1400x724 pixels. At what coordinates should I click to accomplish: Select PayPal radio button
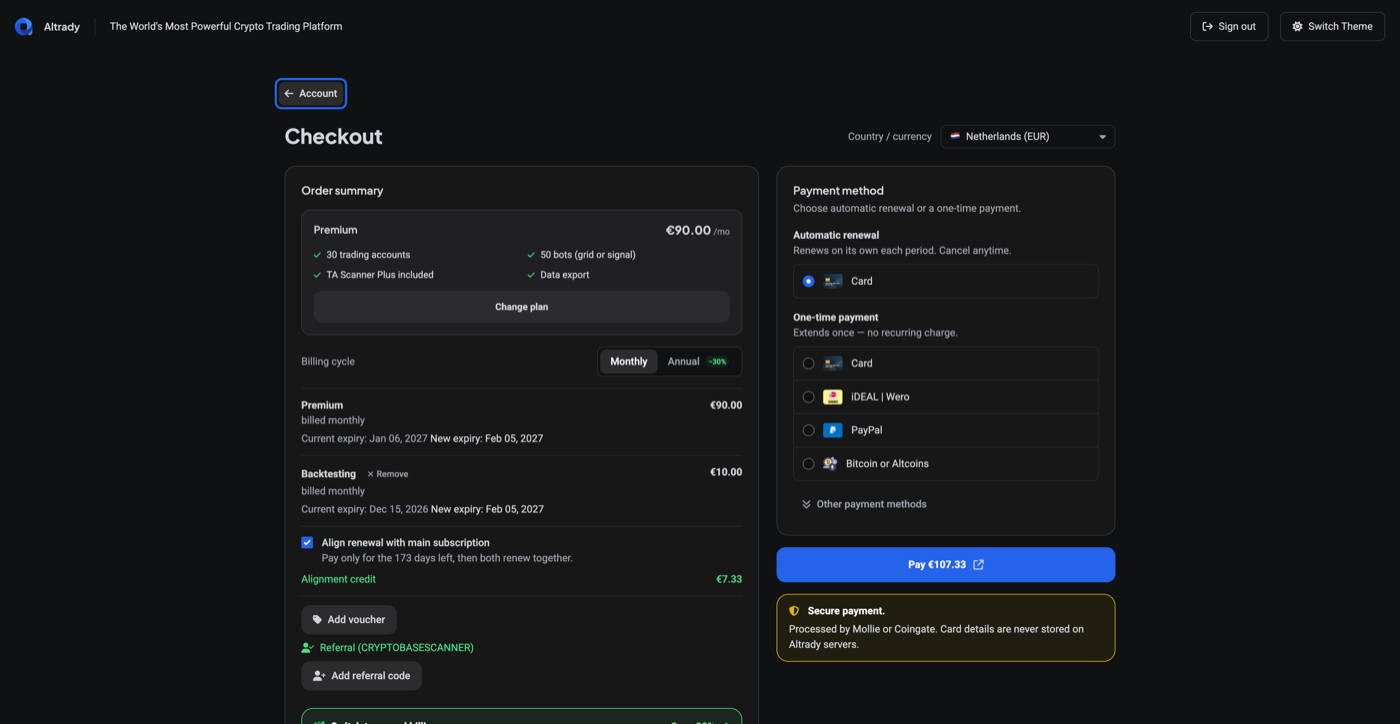808,430
